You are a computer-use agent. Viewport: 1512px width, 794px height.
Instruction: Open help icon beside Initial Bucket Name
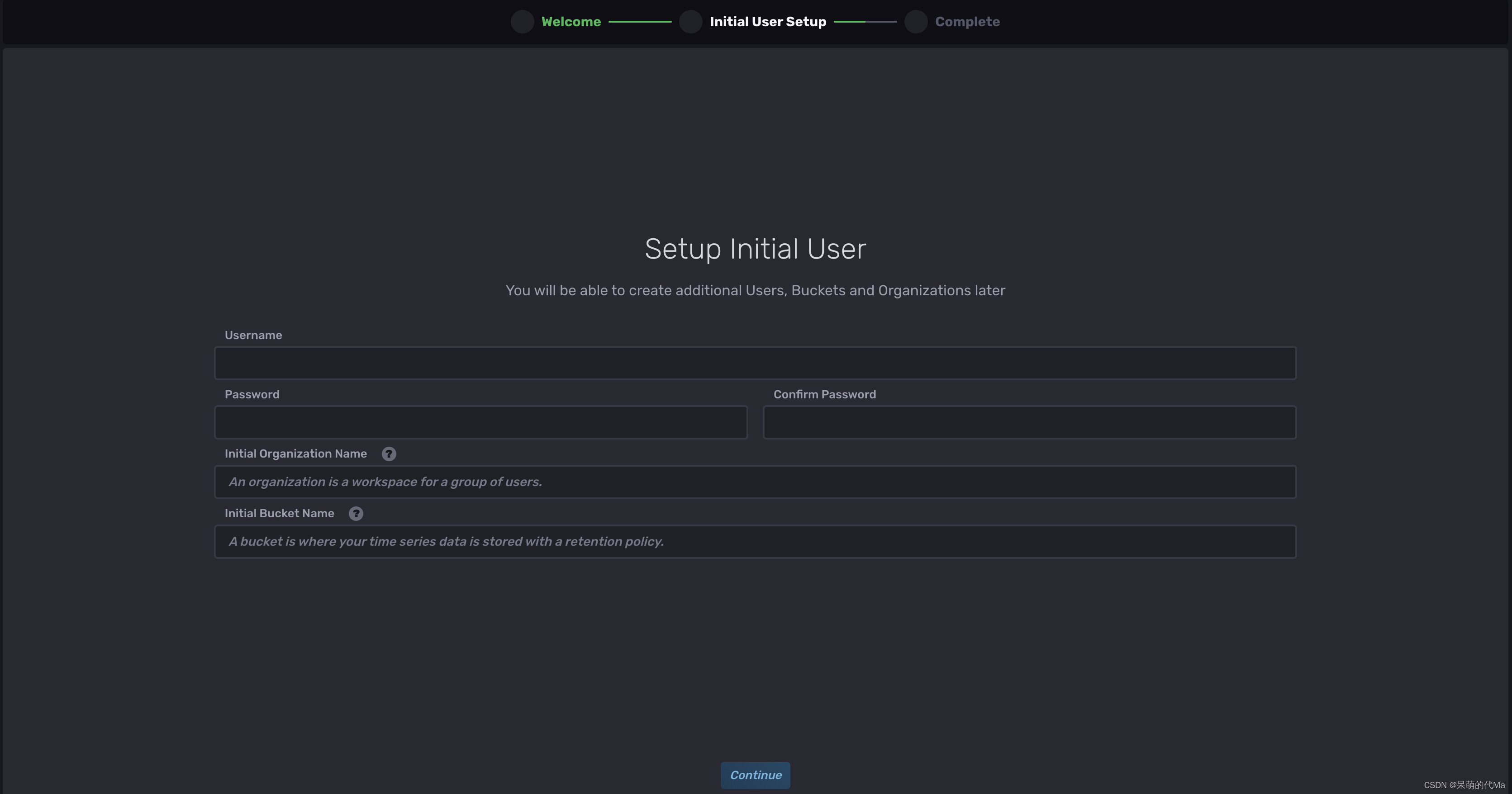[x=356, y=514]
